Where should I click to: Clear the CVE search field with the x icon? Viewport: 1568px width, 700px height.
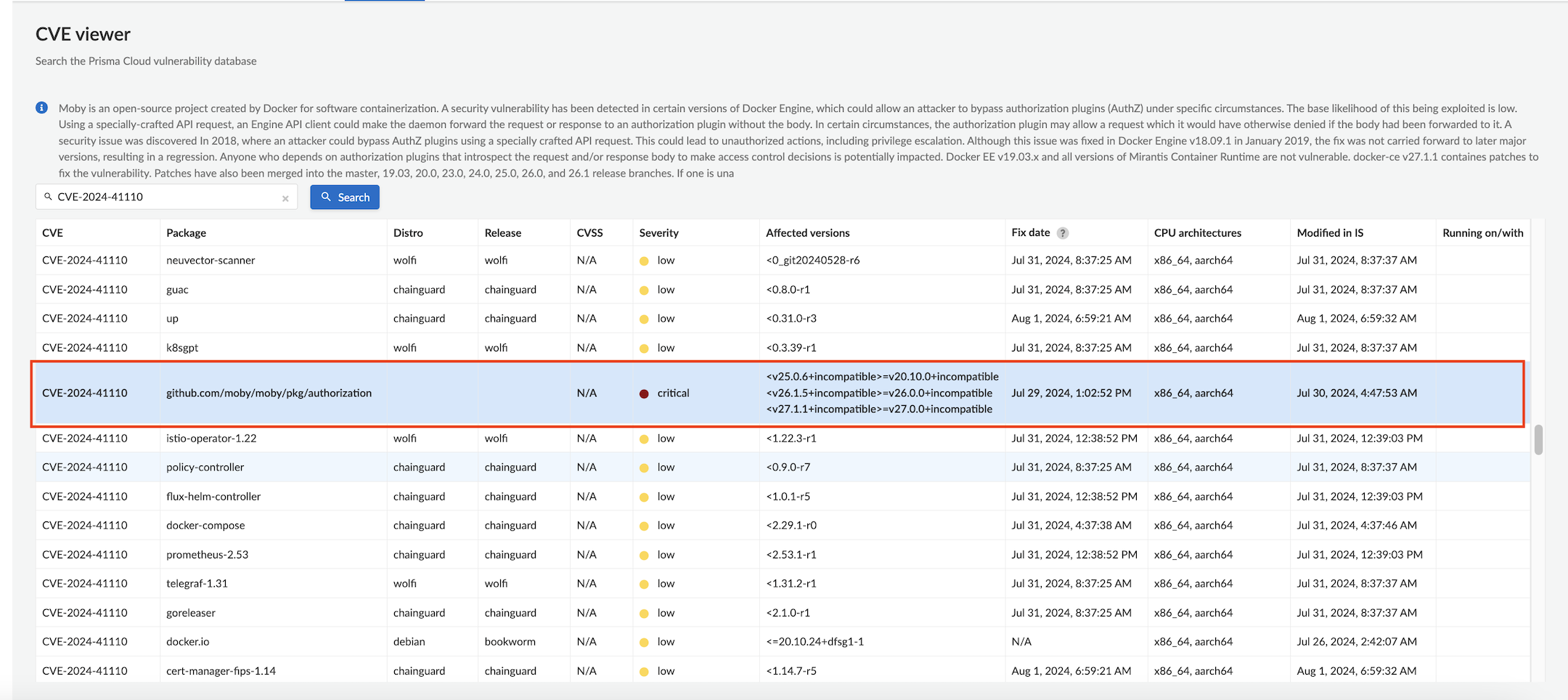pos(285,198)
